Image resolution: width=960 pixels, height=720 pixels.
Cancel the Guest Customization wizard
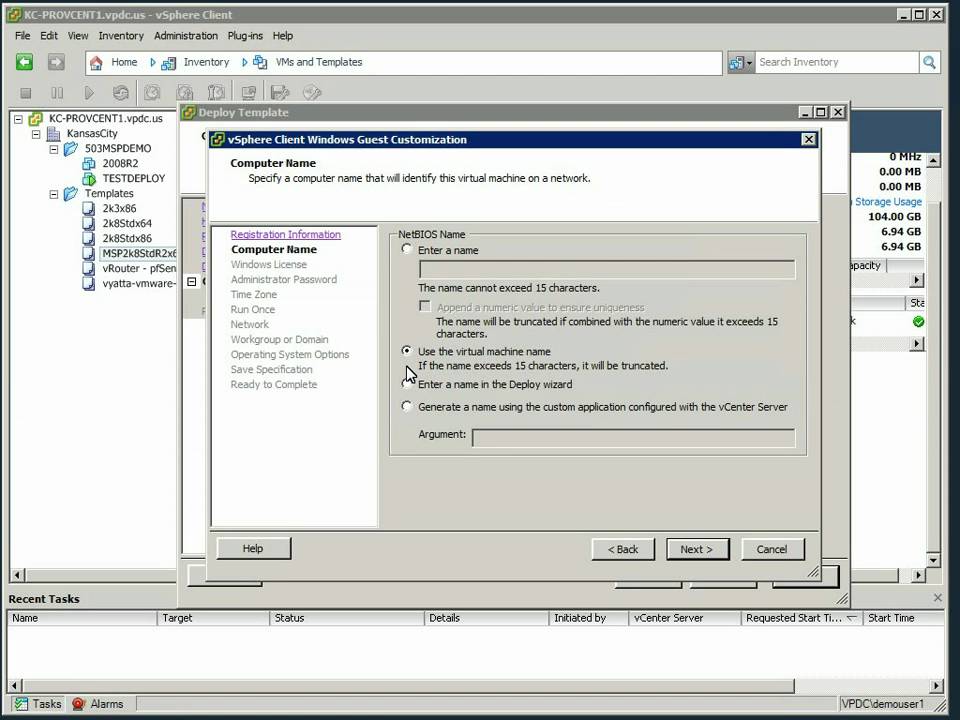click(x=772, y=549)
